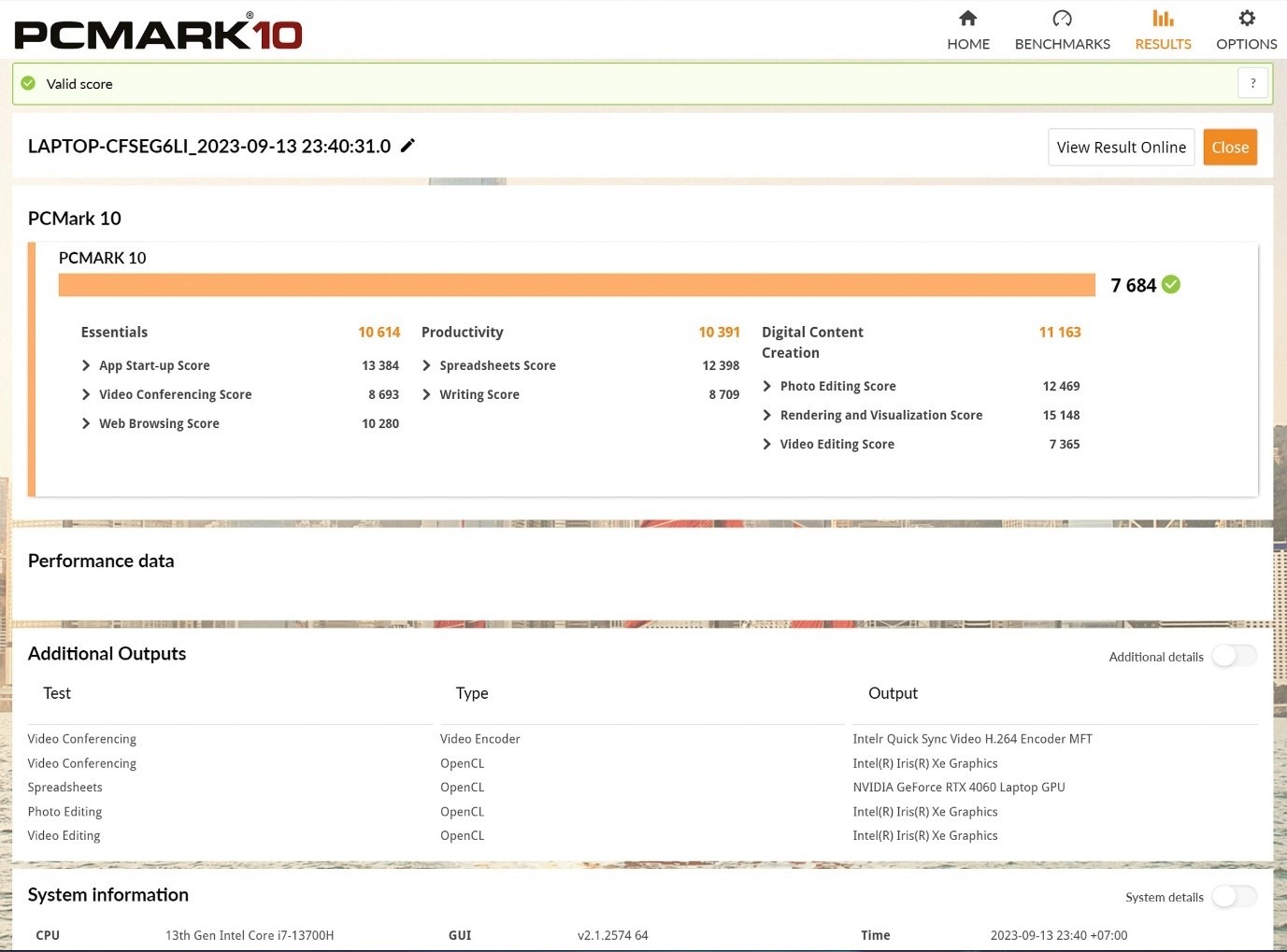The height and width of the screenshot is (952, 1287).
Task: Click Rendering and Visualization value 15 148
Action: click(1061, 415)
